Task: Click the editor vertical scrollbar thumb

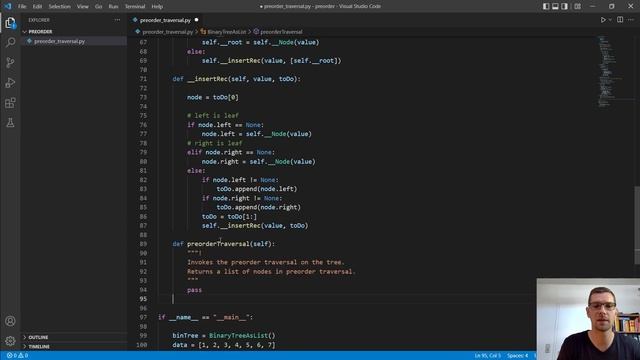Action: pos(637,225)
